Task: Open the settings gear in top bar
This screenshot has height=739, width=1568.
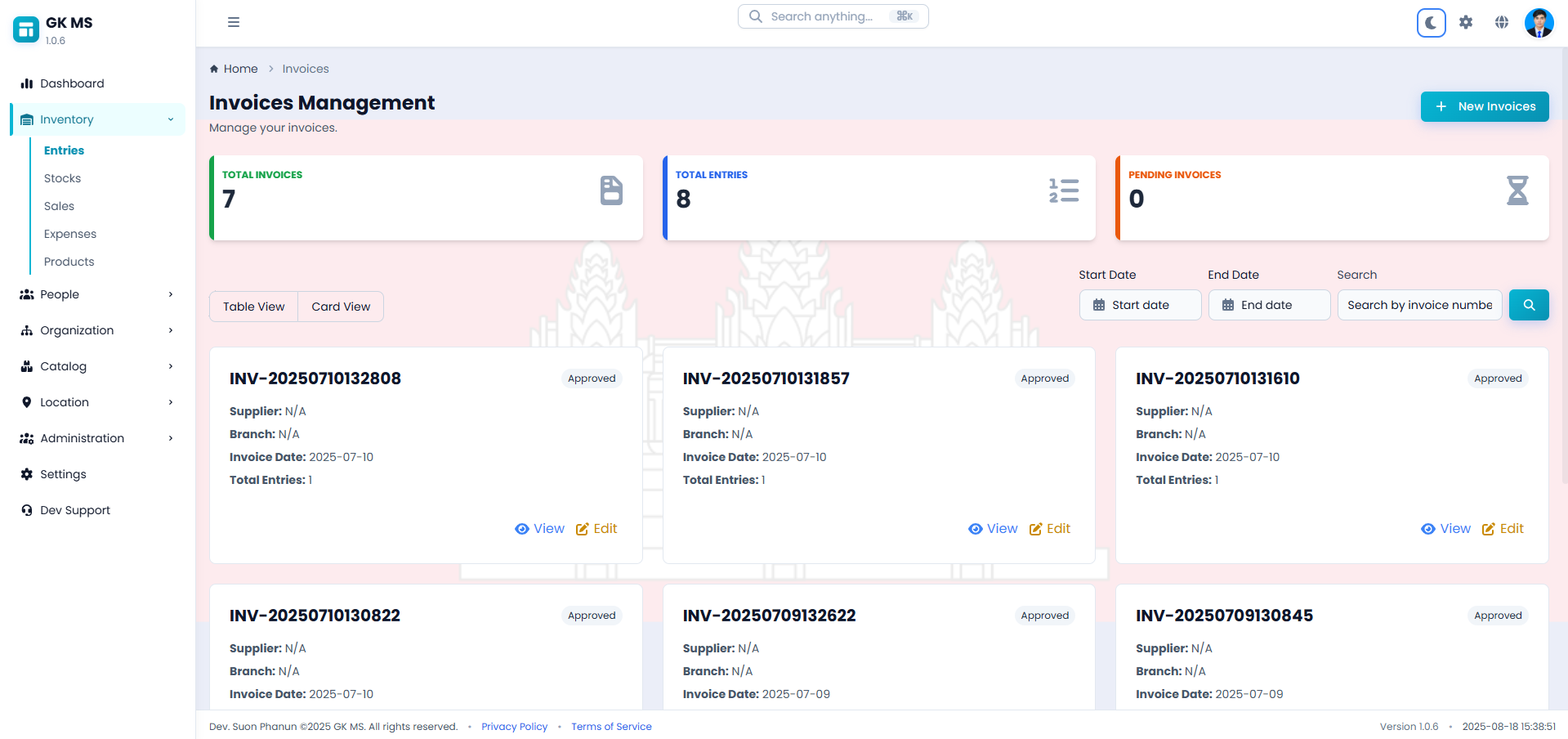Action: [x=1466, y=22]
